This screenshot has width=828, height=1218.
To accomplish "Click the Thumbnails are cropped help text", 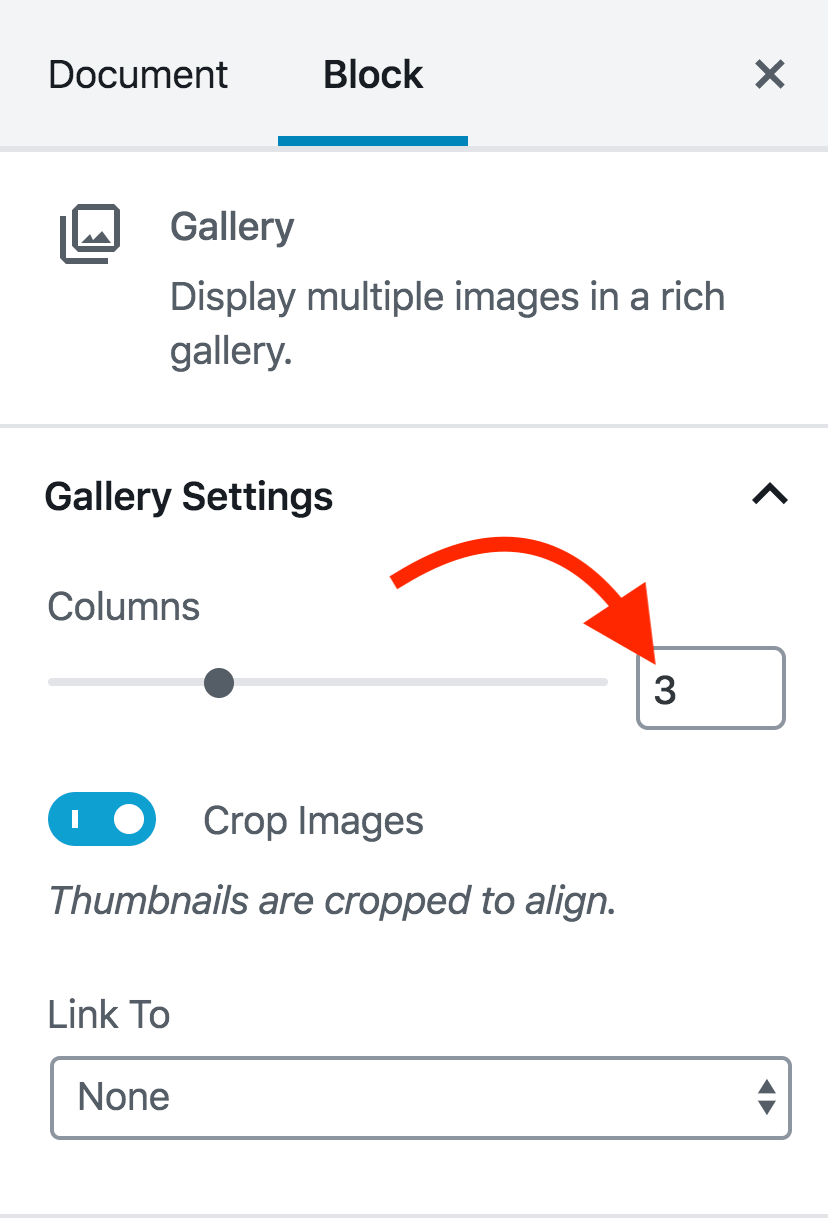I will (x=332, y=901).
